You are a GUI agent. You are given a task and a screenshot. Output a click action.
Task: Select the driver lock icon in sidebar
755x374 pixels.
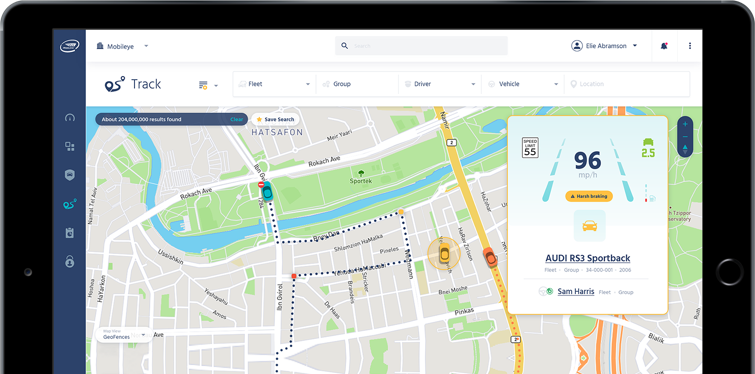(70, 262)
